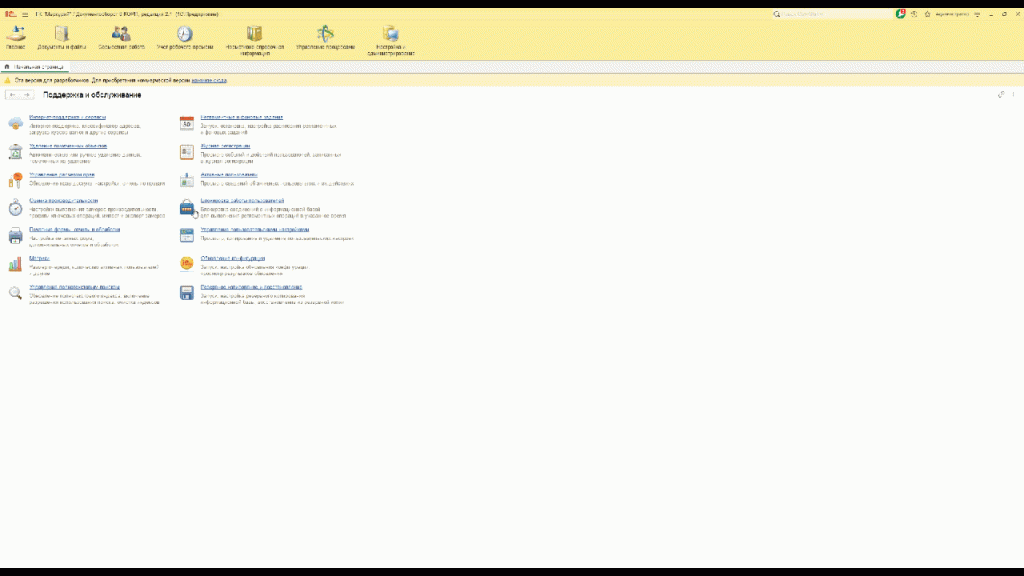Click the 1C round icon for Обновление конфигурации

[x=187, y=263]
